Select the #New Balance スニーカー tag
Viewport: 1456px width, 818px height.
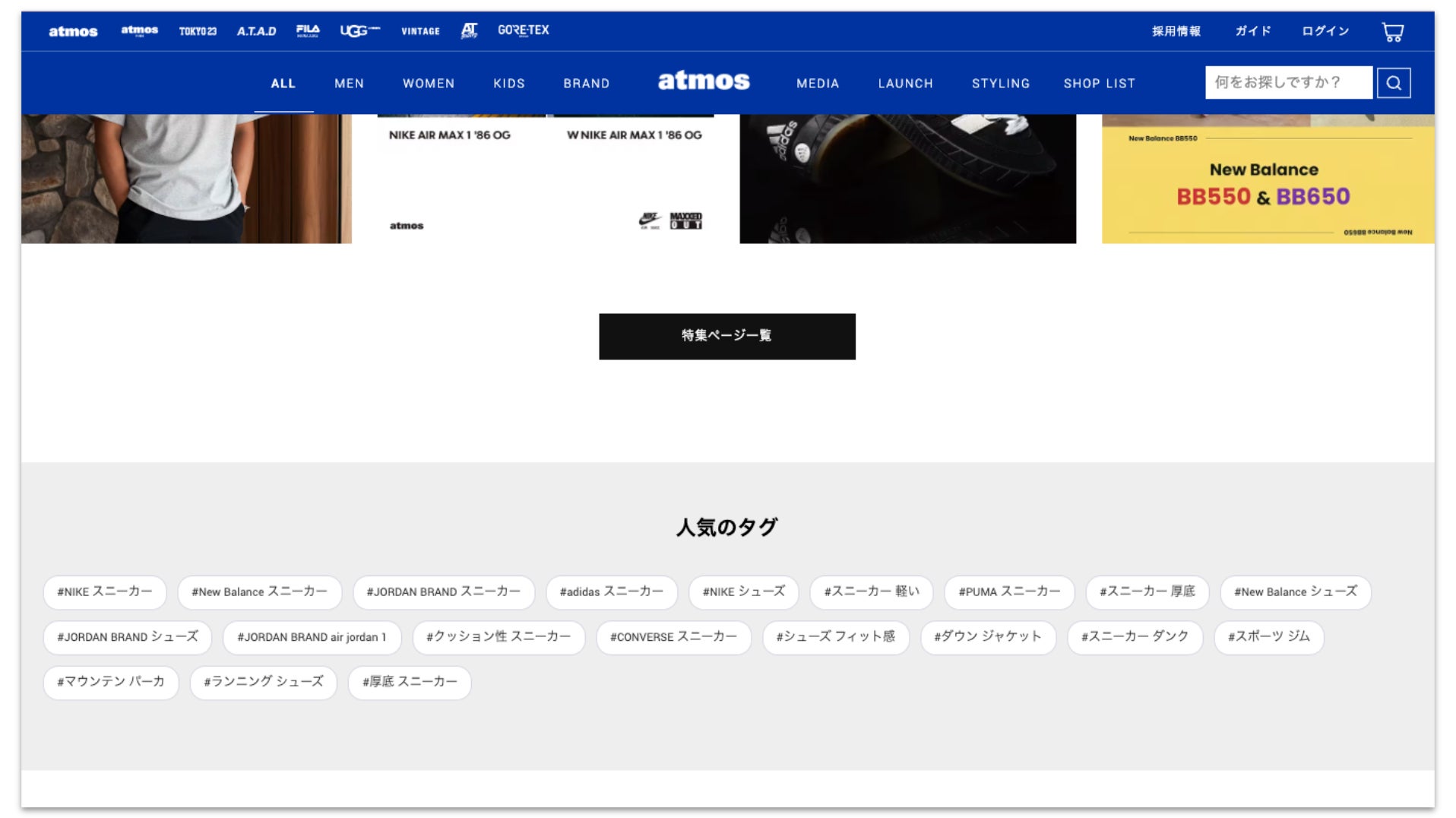(x=260, y=592)
